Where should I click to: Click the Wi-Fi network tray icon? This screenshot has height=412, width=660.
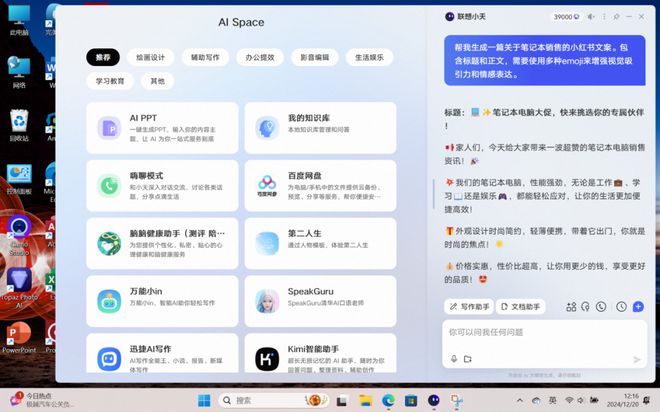click(569, 400)
